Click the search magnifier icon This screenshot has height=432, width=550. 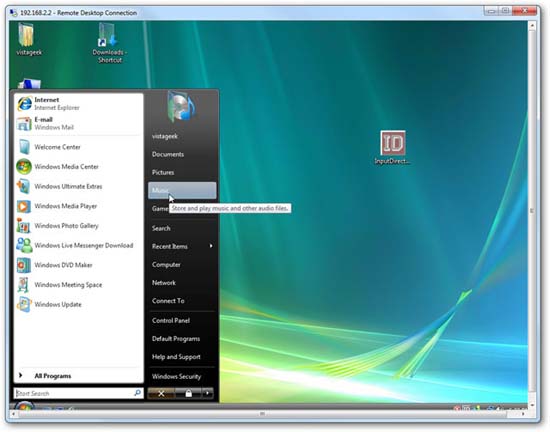pos(137,393)
